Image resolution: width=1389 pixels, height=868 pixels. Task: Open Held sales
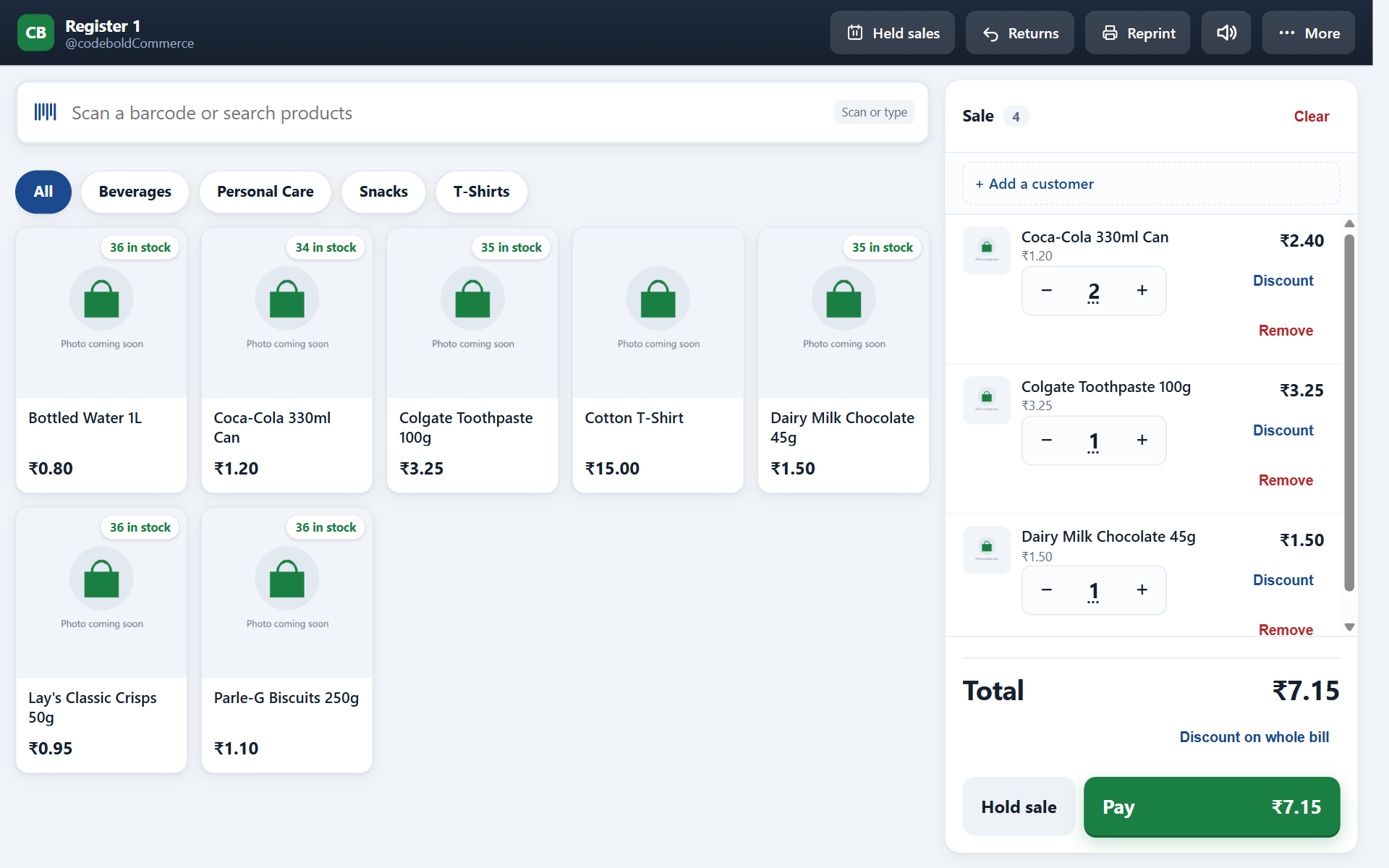pos(892,33)
